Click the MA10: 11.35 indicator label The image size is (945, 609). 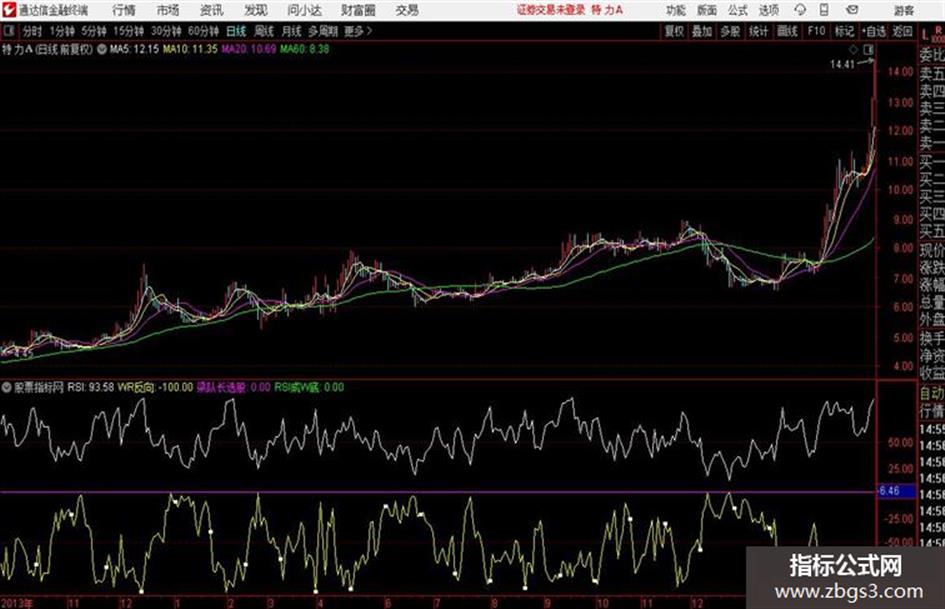coord(190,49)
